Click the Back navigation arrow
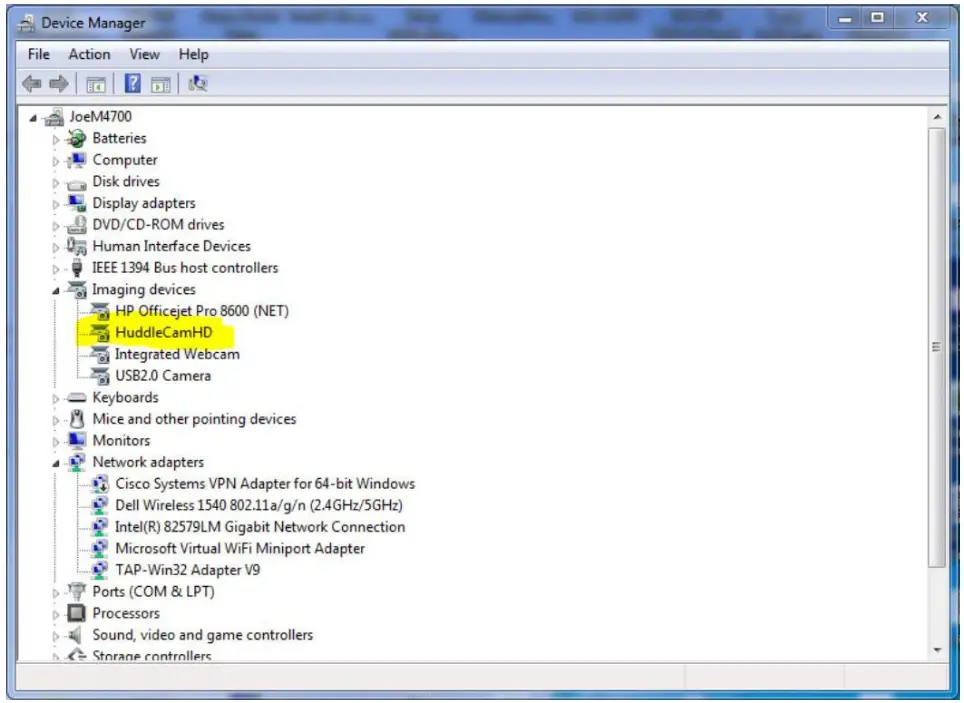Image resolution: width=964 pixels, height=703 pixels. coord(30,84)
